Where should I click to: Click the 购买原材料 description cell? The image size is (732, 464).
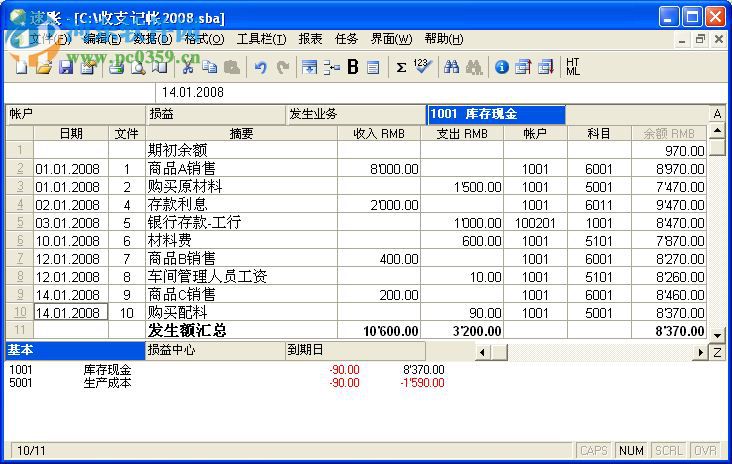(241, 187)
